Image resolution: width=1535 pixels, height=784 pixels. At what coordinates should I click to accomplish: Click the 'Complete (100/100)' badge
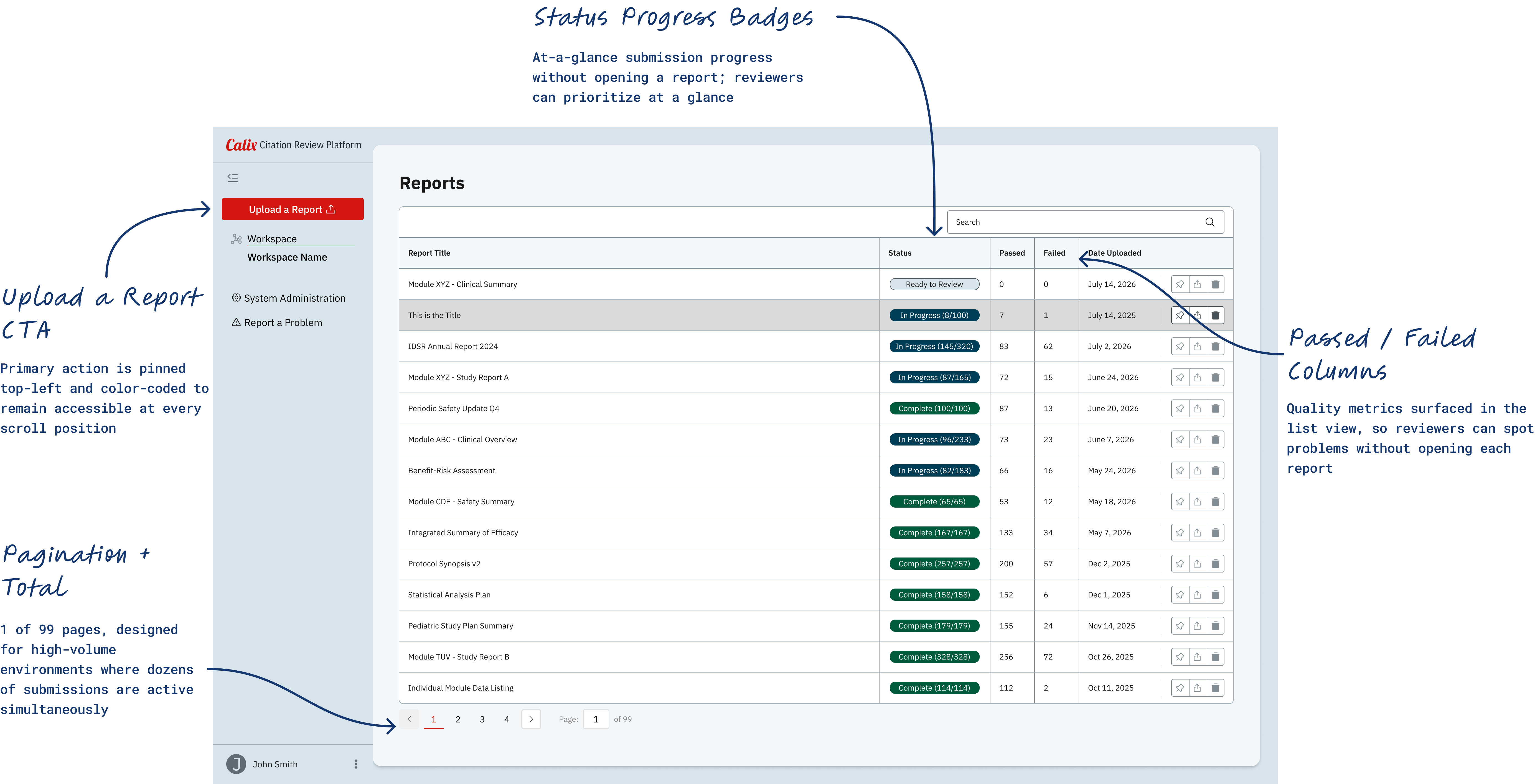pos(934,408)
